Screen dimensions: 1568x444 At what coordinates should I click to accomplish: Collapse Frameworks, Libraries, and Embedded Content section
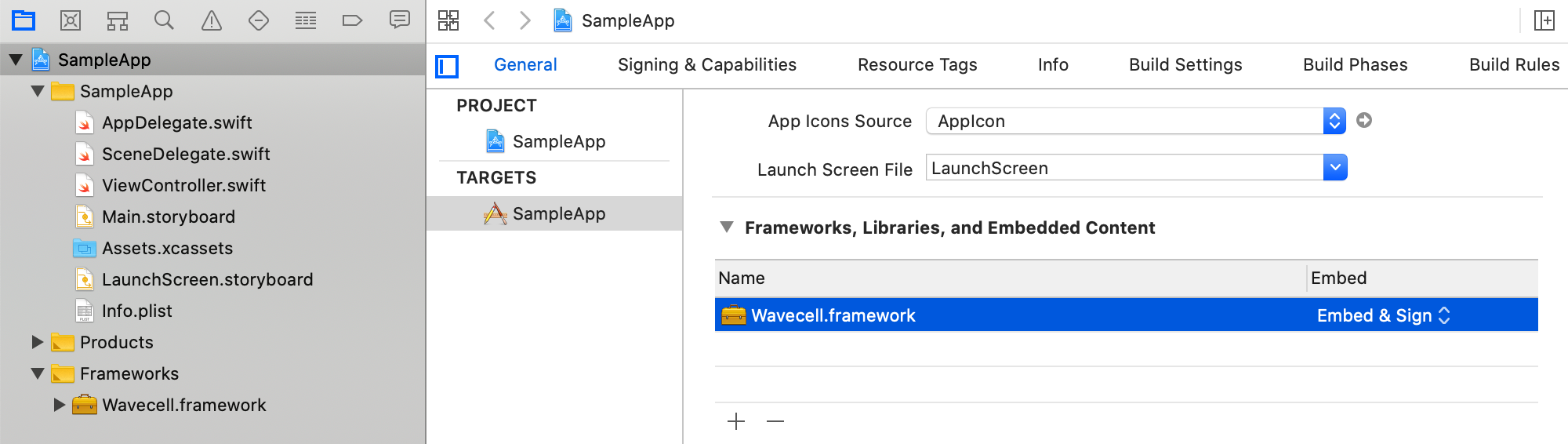pos(727,227)
